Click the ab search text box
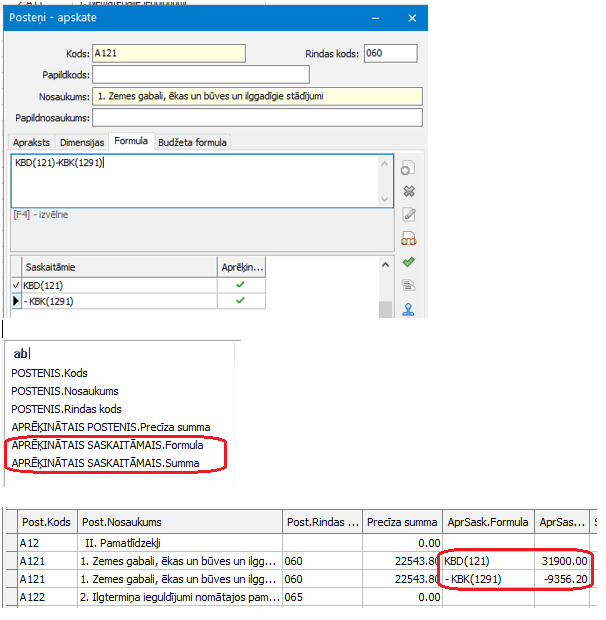 pos(119,353)
